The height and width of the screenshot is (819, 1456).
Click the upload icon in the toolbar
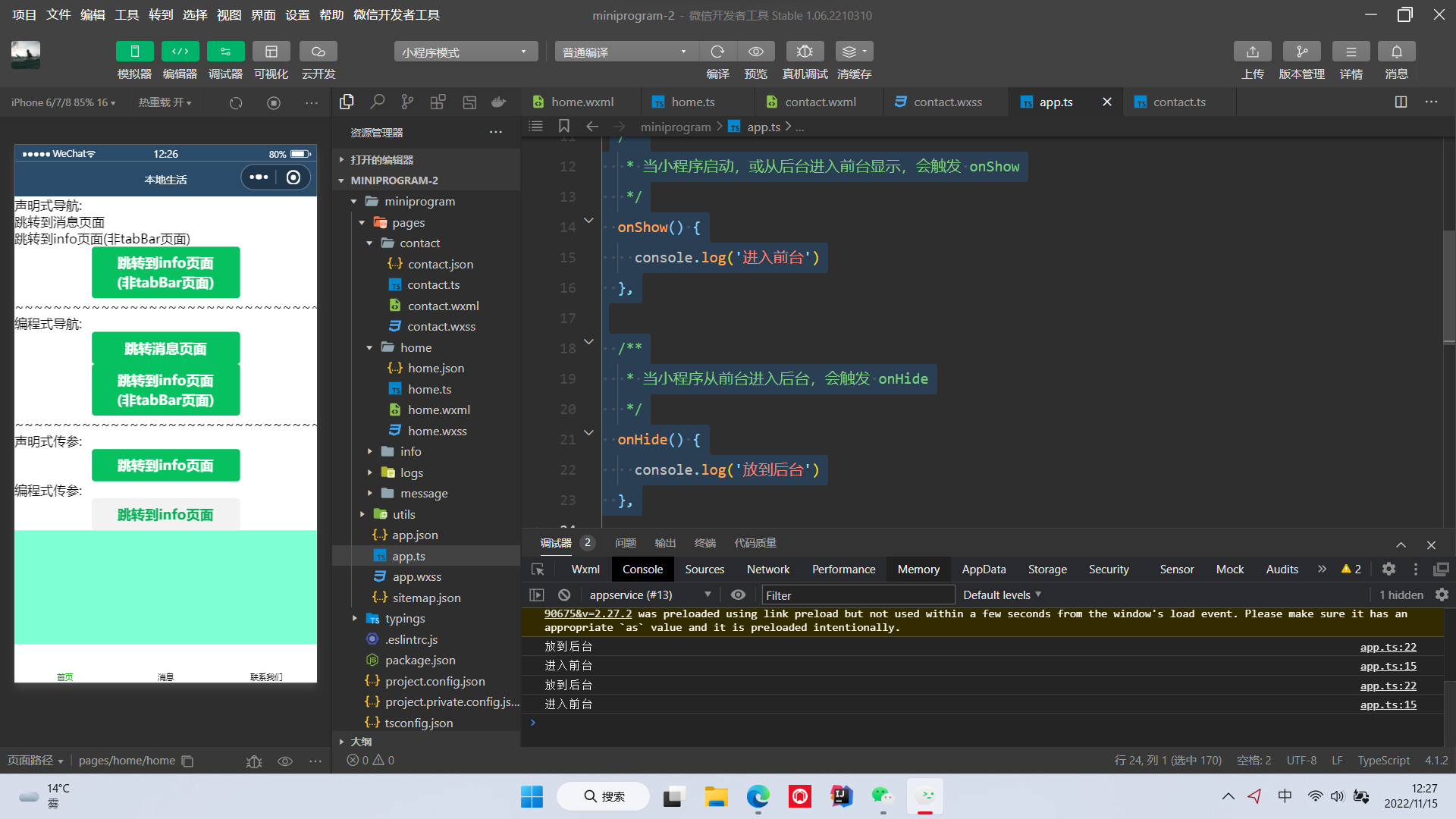point(1252,52)
